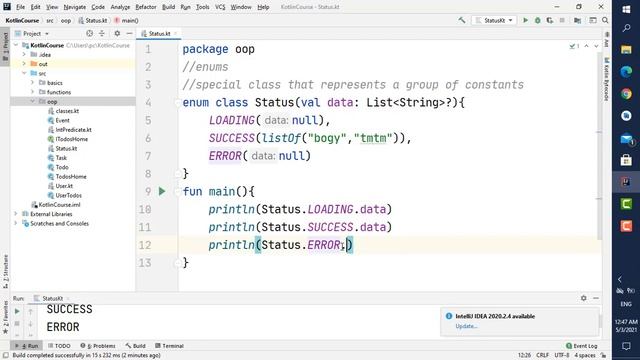Open the StatusKt run configuration dropdown
This screenshot has width=640, height=360.
pyautogui.click(x=495, y=20)
